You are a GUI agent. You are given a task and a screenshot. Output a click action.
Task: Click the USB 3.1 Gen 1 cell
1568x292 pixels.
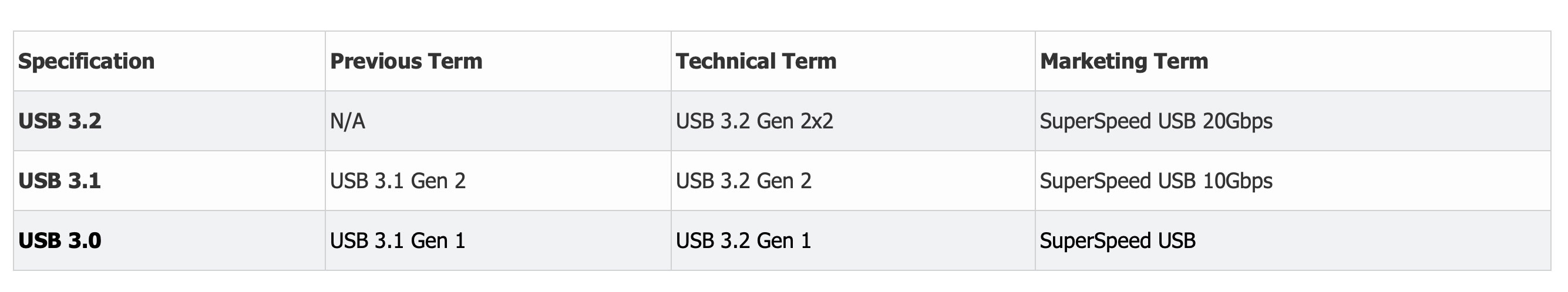[x=398, y=241]
